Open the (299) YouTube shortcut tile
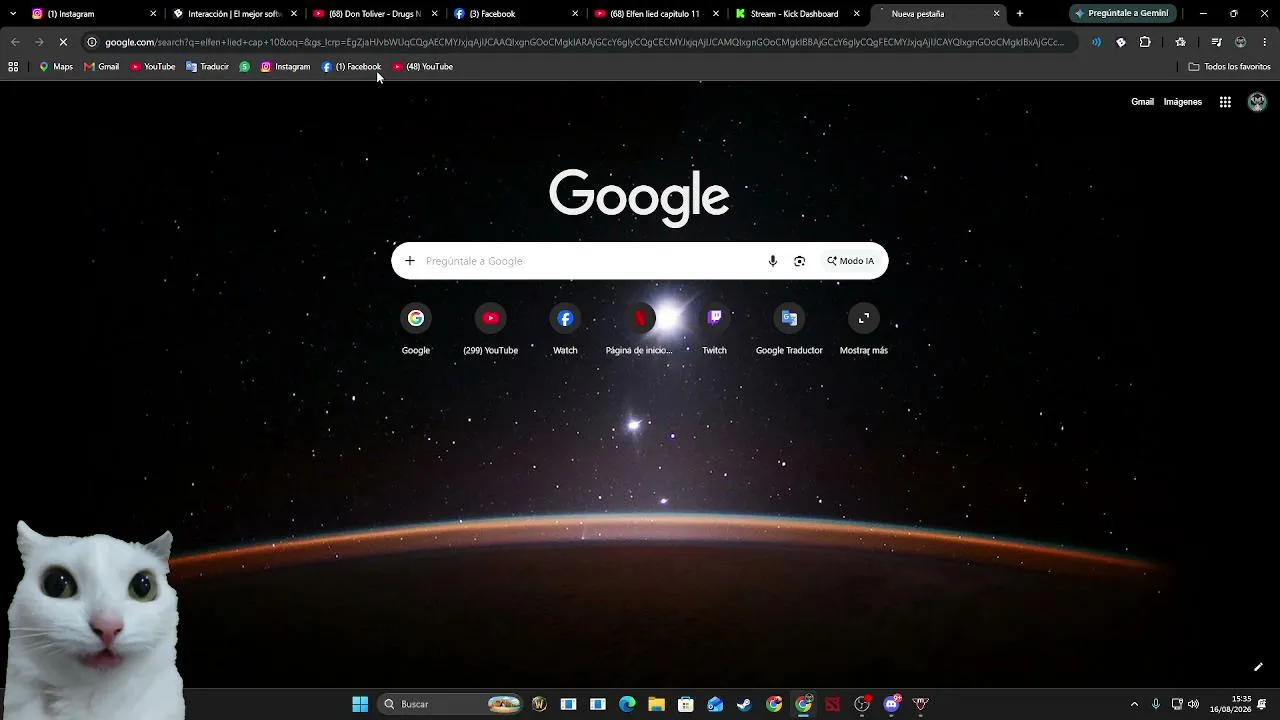Viewport: 1280px width, 720px height. pyautogui.click(x=490, y=330)
